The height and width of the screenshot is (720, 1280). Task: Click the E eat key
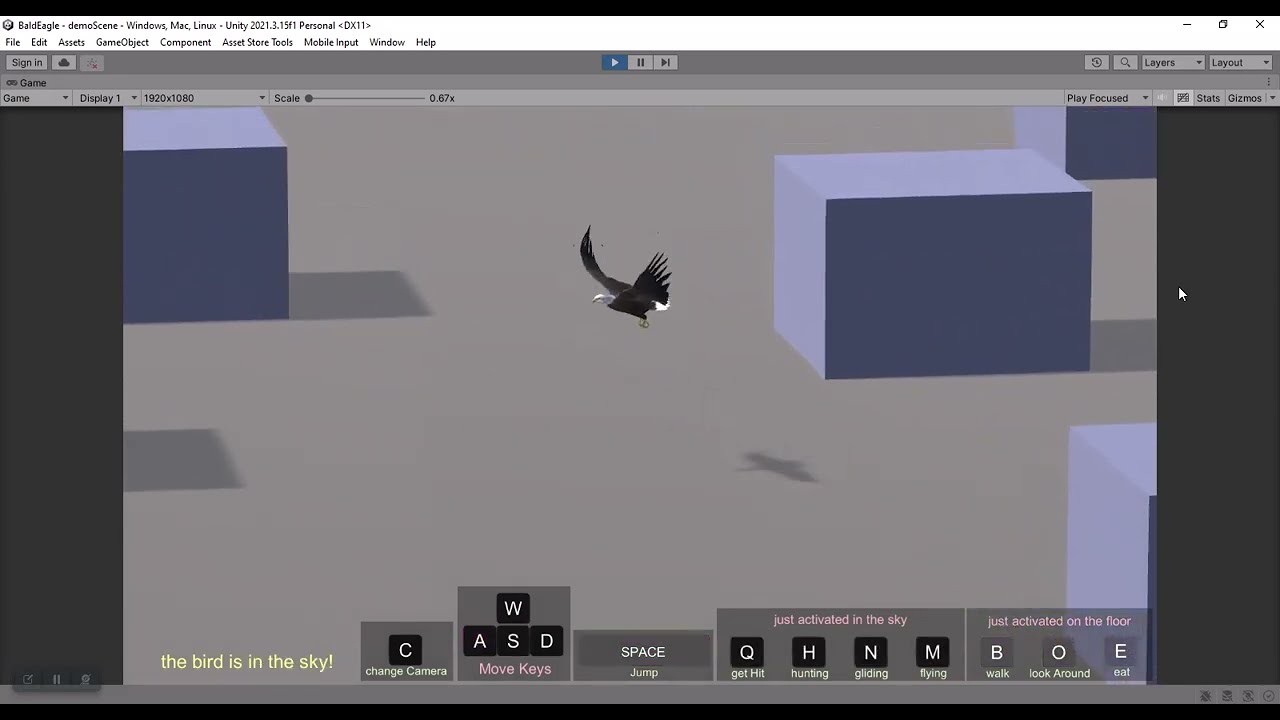tap(1121, 652)
